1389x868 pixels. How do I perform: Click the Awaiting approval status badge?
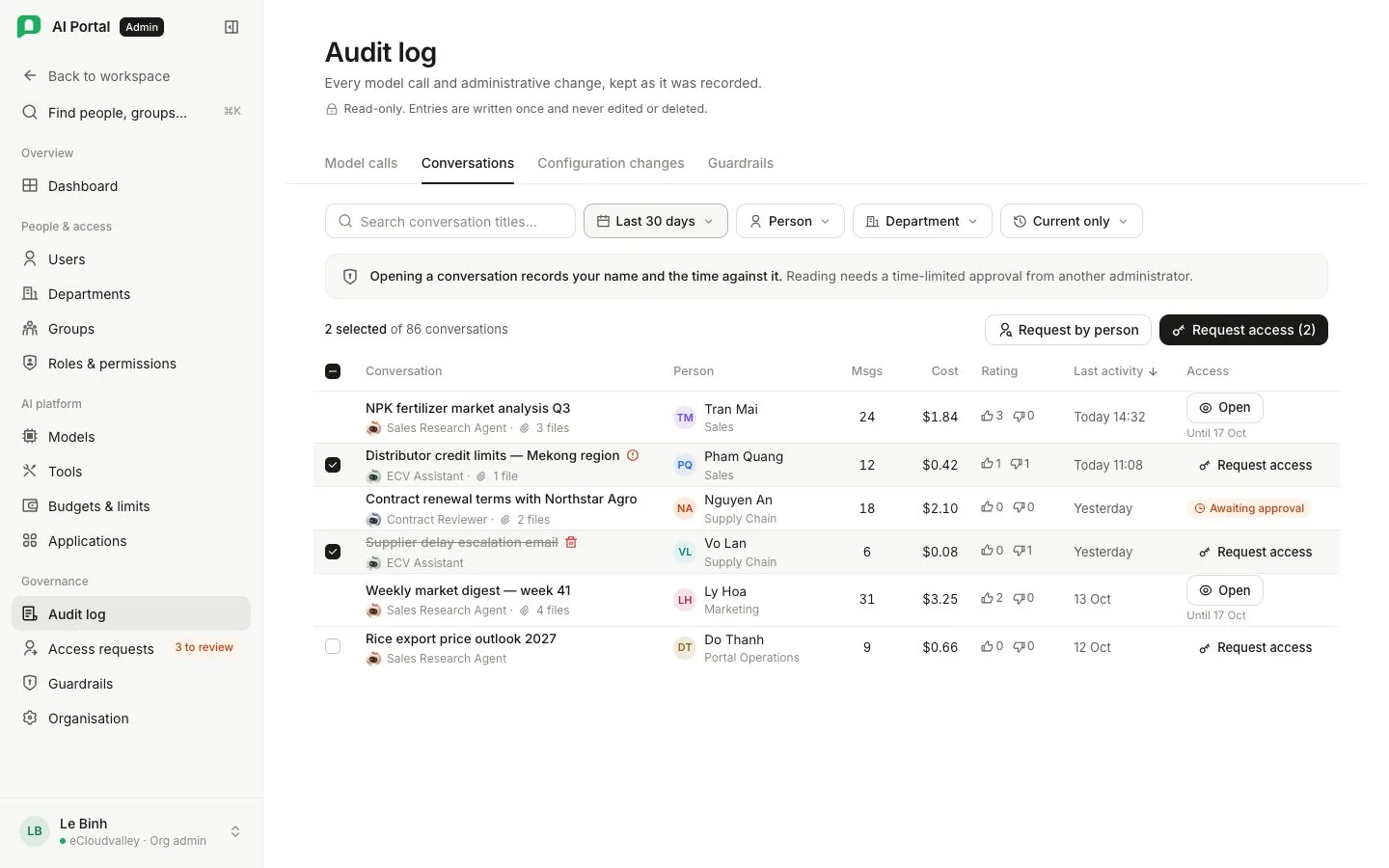point(1249,508)
